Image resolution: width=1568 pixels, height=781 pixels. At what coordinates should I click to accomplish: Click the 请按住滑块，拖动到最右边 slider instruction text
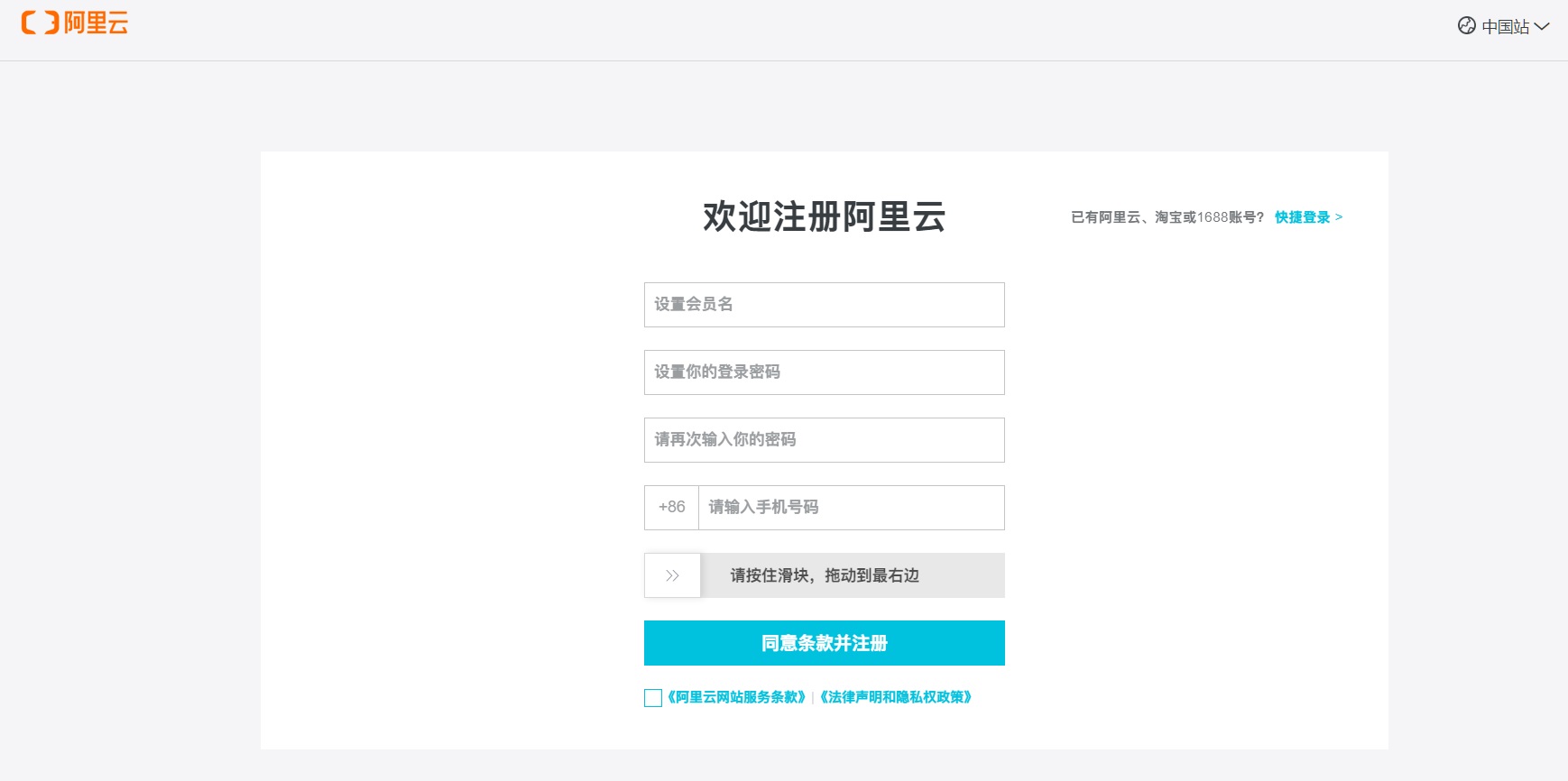click(x=825, y=575)
